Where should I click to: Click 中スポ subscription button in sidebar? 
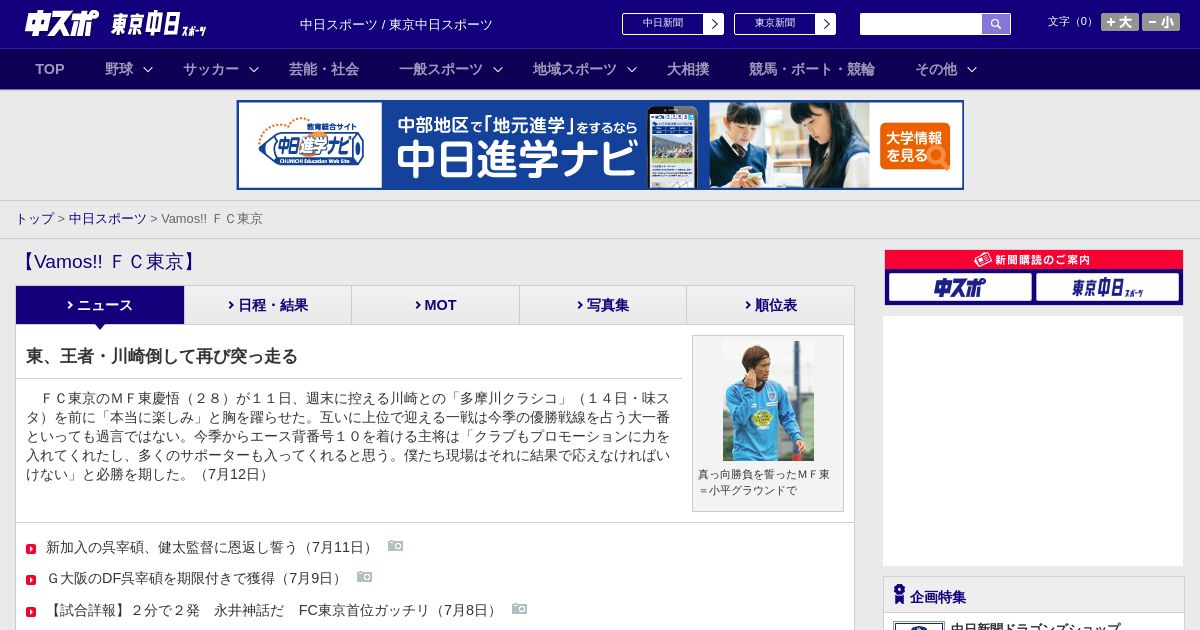point(960,287)
